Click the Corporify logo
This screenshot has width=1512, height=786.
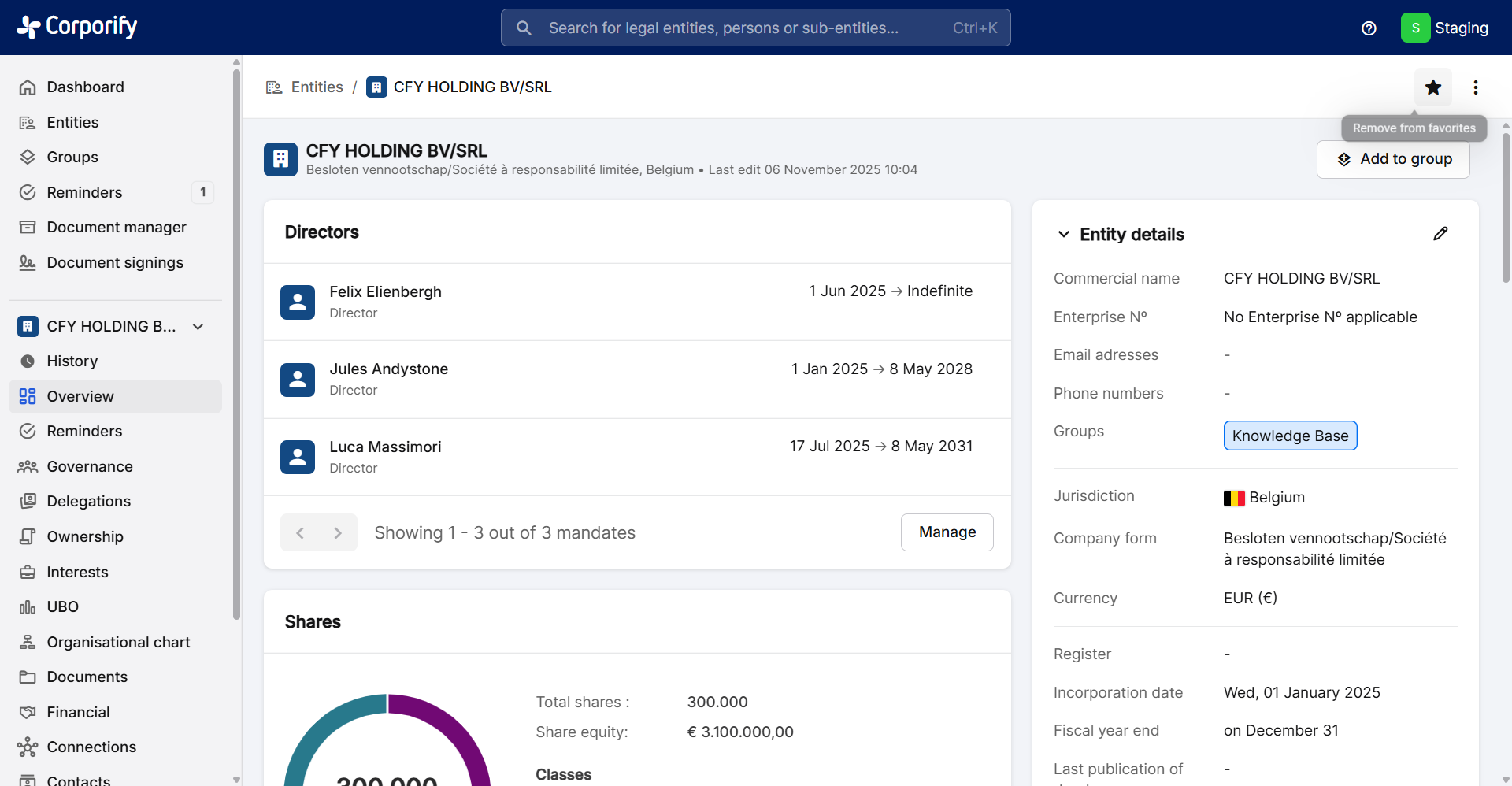77,27
